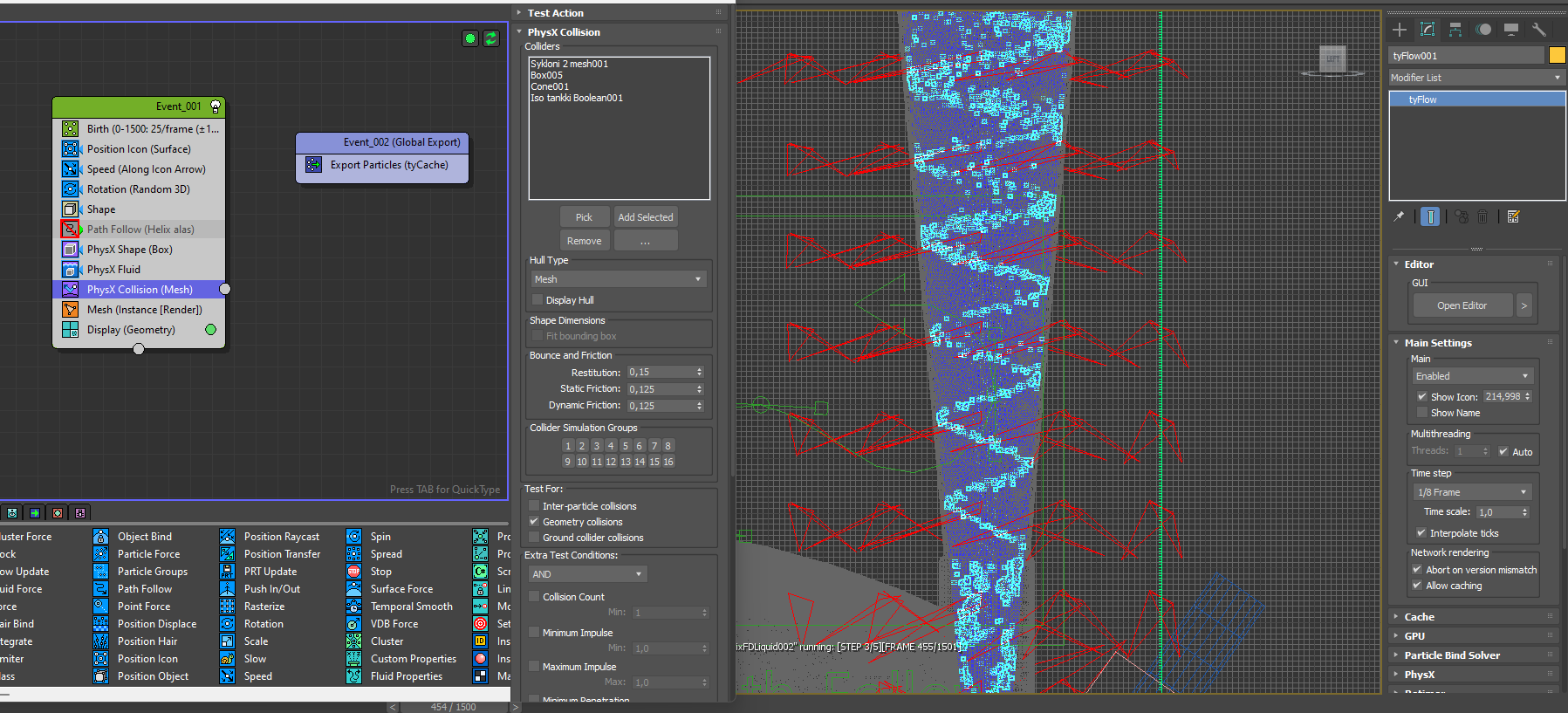
Task: Click the green refresh simulation icon
Action: point(491,38)
